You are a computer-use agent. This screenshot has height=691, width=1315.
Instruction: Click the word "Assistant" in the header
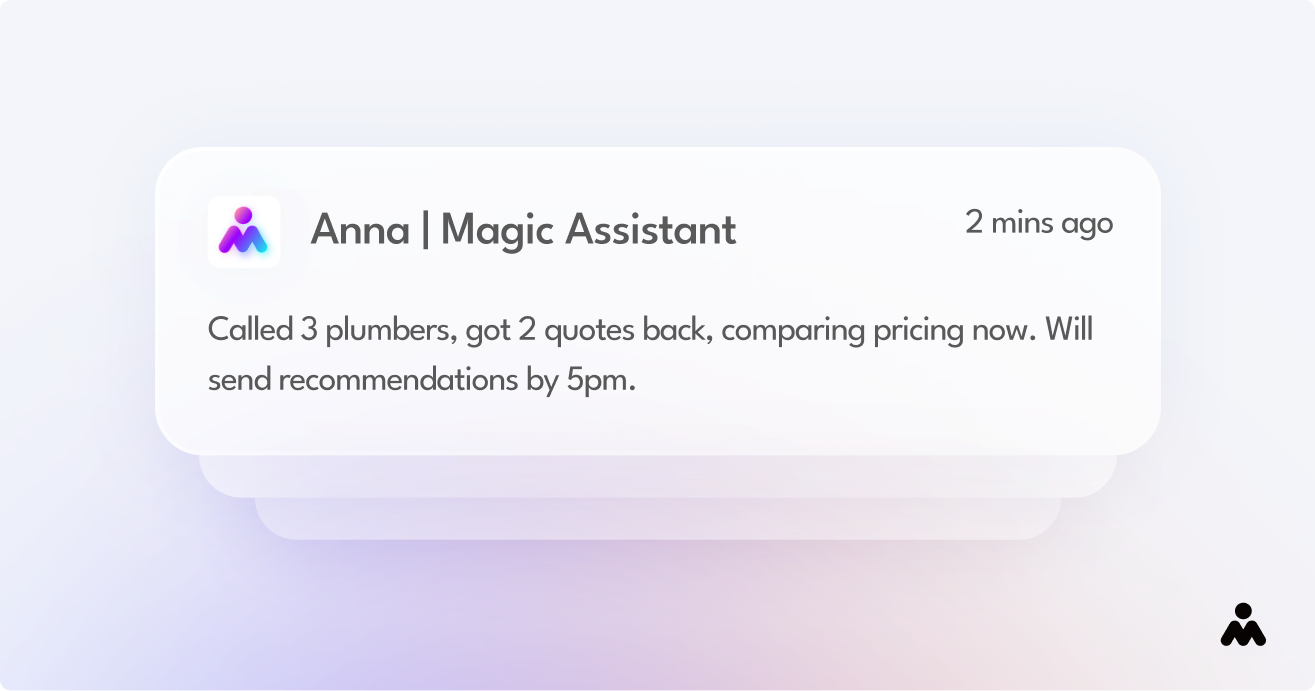pyautogui.click(x=651, y=231)
